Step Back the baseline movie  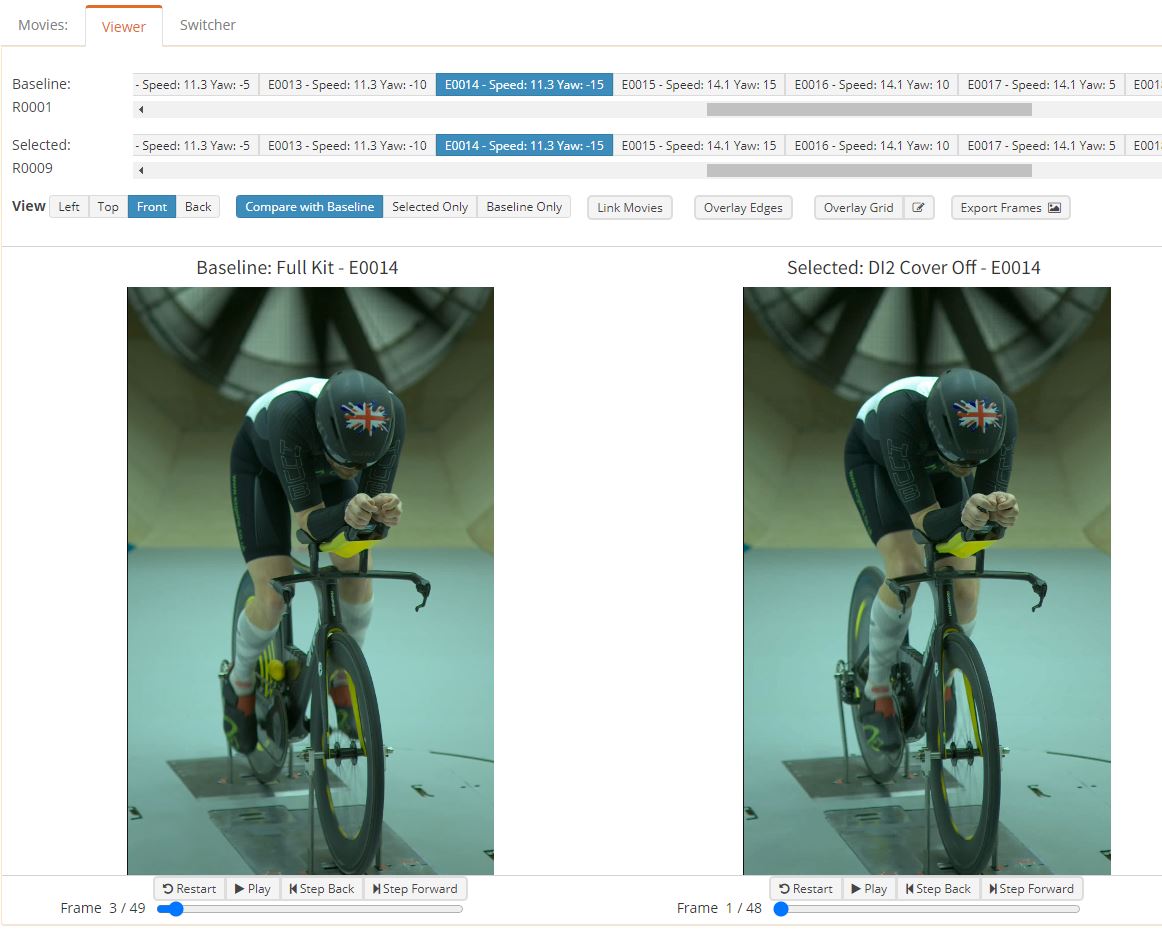[321, 888]
